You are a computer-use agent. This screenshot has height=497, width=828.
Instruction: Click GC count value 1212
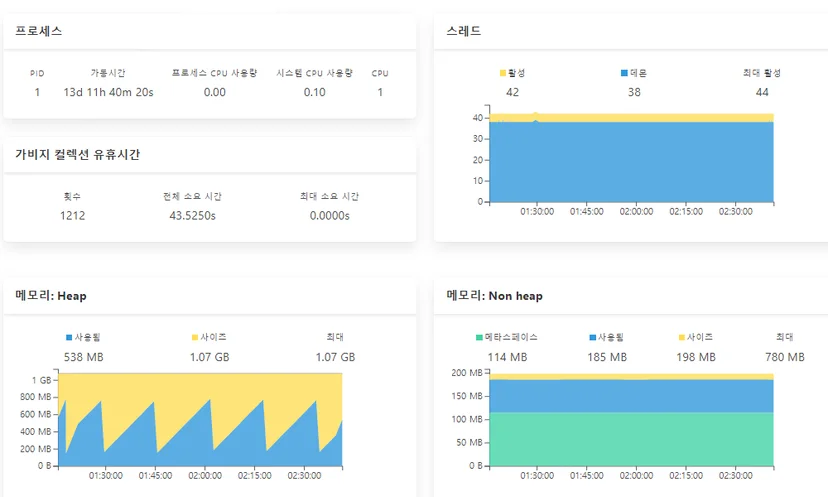click(72, 215)
